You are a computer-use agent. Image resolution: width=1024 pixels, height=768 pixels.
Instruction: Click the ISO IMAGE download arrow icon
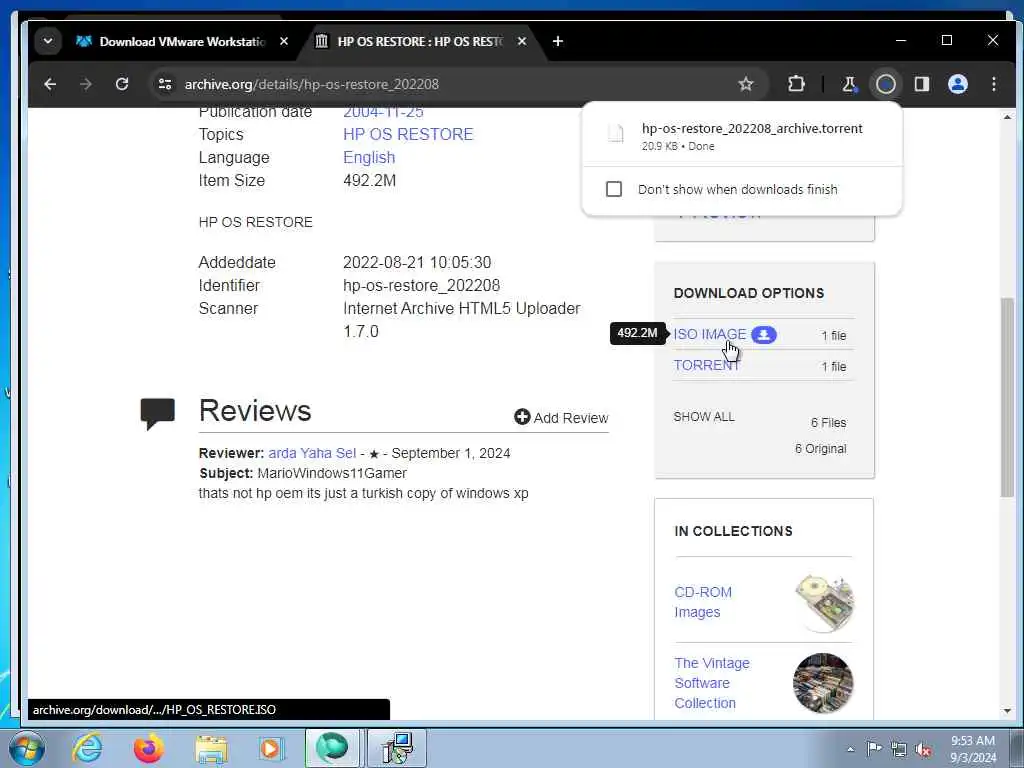tap(763, 334)
